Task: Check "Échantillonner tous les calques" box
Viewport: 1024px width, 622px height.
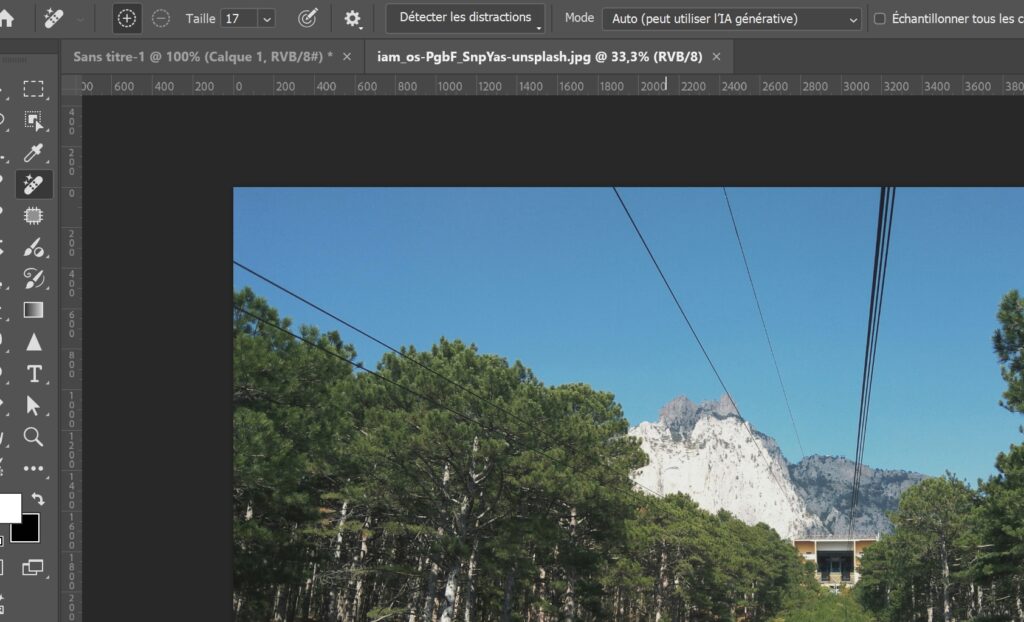Action: [880, 18]
